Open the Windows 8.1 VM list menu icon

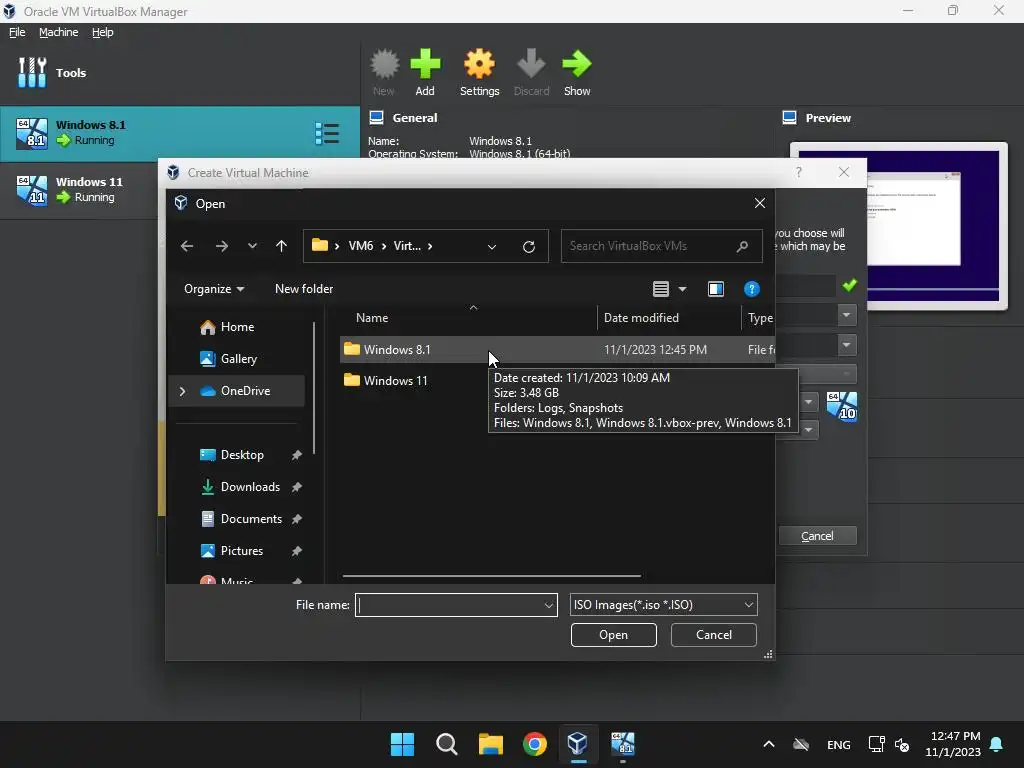[x=327, y=133]
